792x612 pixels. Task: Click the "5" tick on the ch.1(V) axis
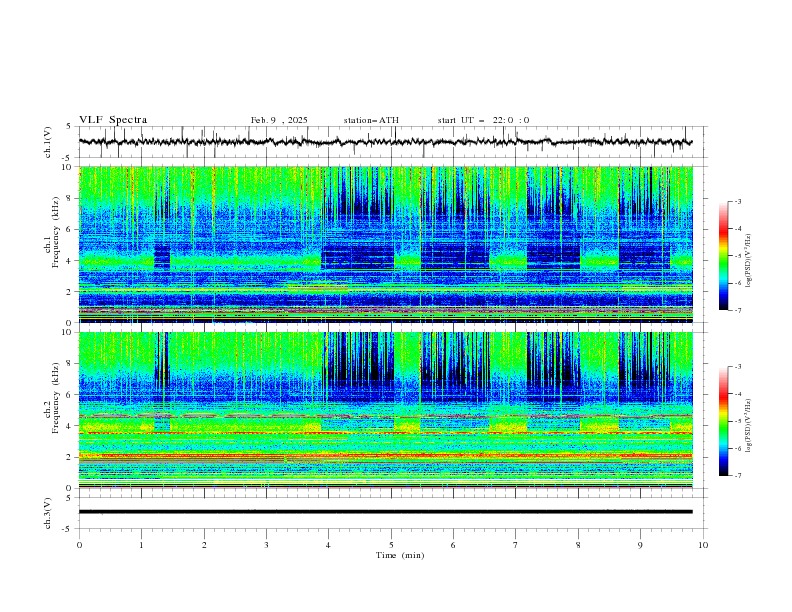coord(68,127)
